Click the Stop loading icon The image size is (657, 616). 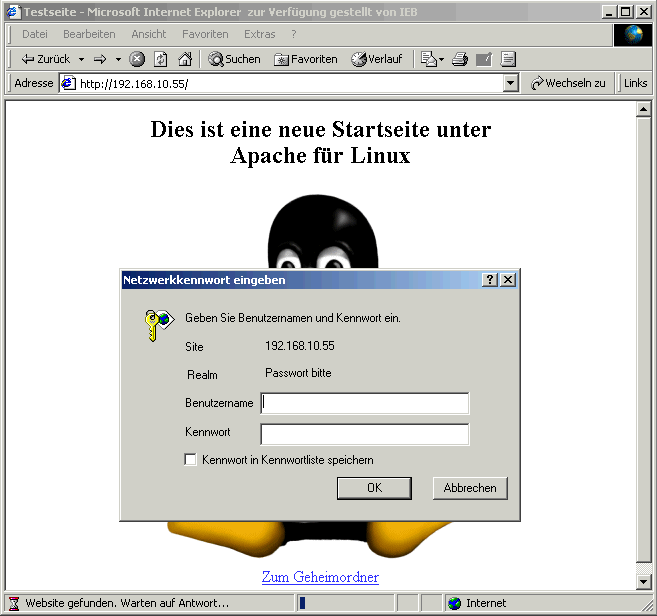pyautogui.click(x=137, y=59)
